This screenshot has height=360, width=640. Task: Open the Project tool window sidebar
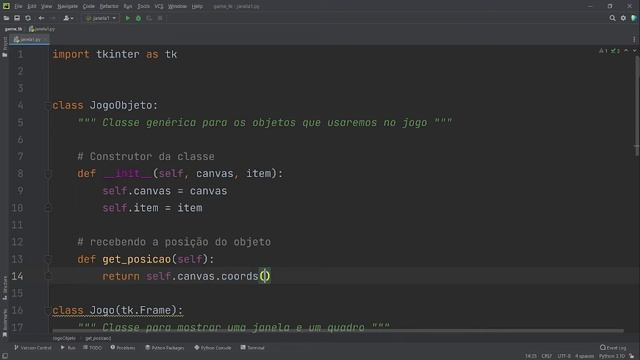point(5,47)
